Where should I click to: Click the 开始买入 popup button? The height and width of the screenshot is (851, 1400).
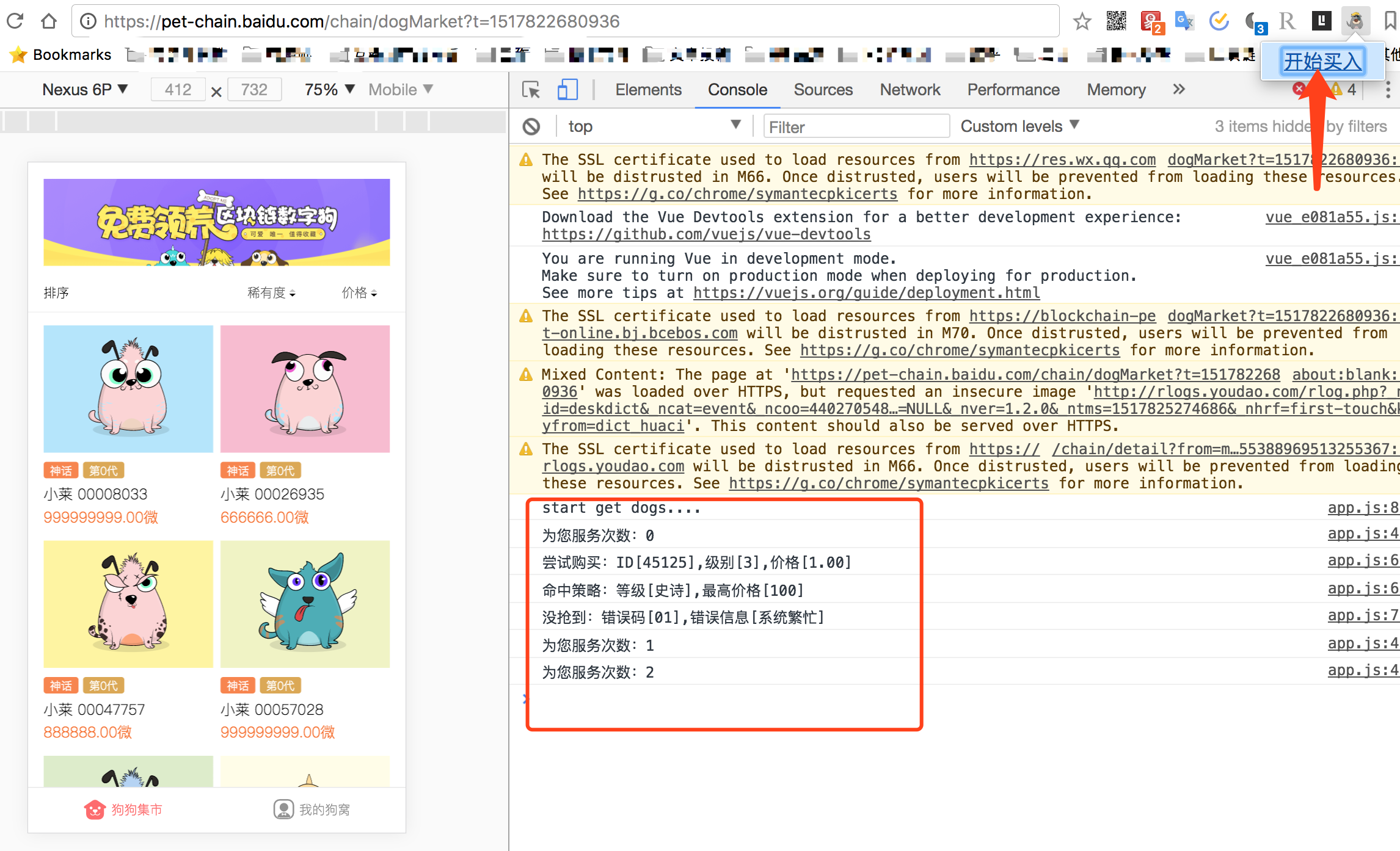tap(1322, 61)
